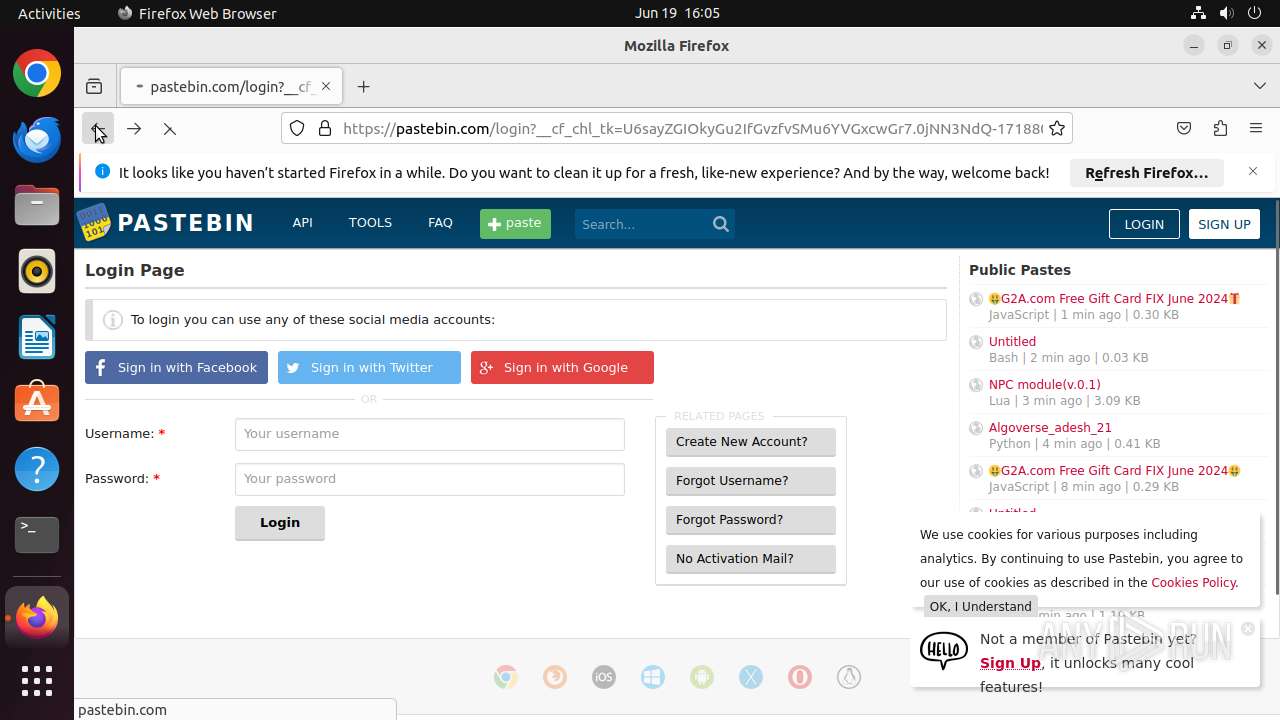The width and height of the screenshot is (1280, 720).
Task: Open the Algoverse_adesh_21 paste
Action: pyautogui.click(x=1050, y=427)
